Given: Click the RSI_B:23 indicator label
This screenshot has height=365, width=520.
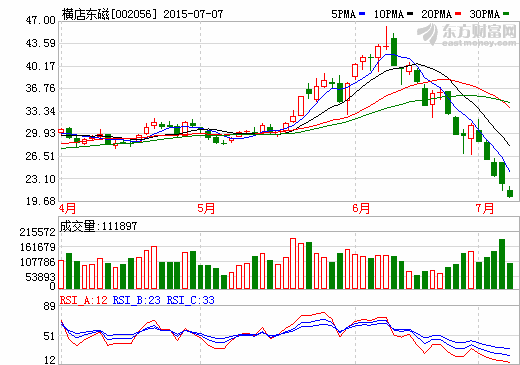Looking at the screenshot, I should (x=137, y=300).
